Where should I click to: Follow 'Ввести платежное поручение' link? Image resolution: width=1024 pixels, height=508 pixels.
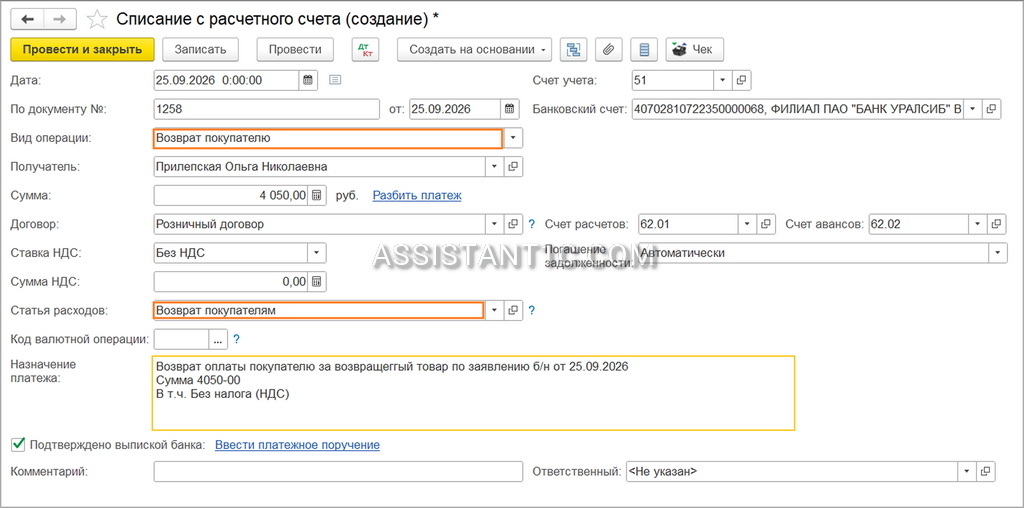coord(297,445)
